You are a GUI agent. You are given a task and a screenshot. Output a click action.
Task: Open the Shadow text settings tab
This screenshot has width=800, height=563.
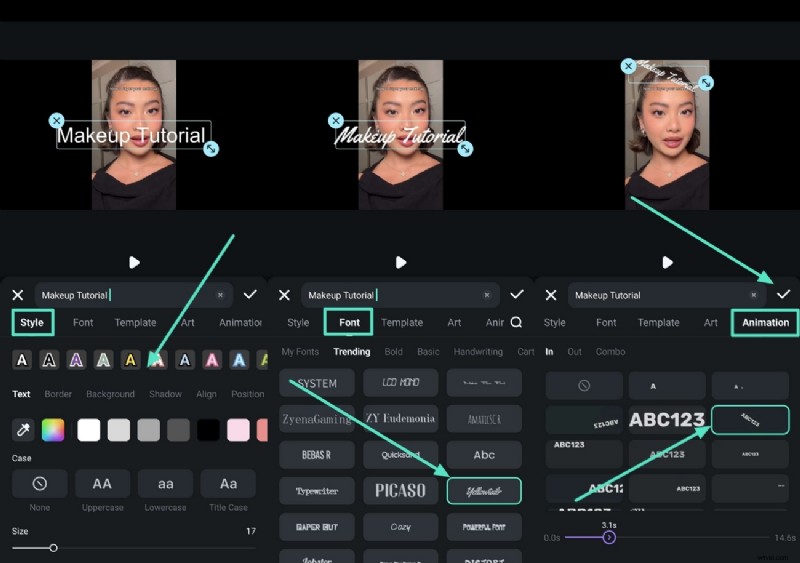(x=165, y=394)
